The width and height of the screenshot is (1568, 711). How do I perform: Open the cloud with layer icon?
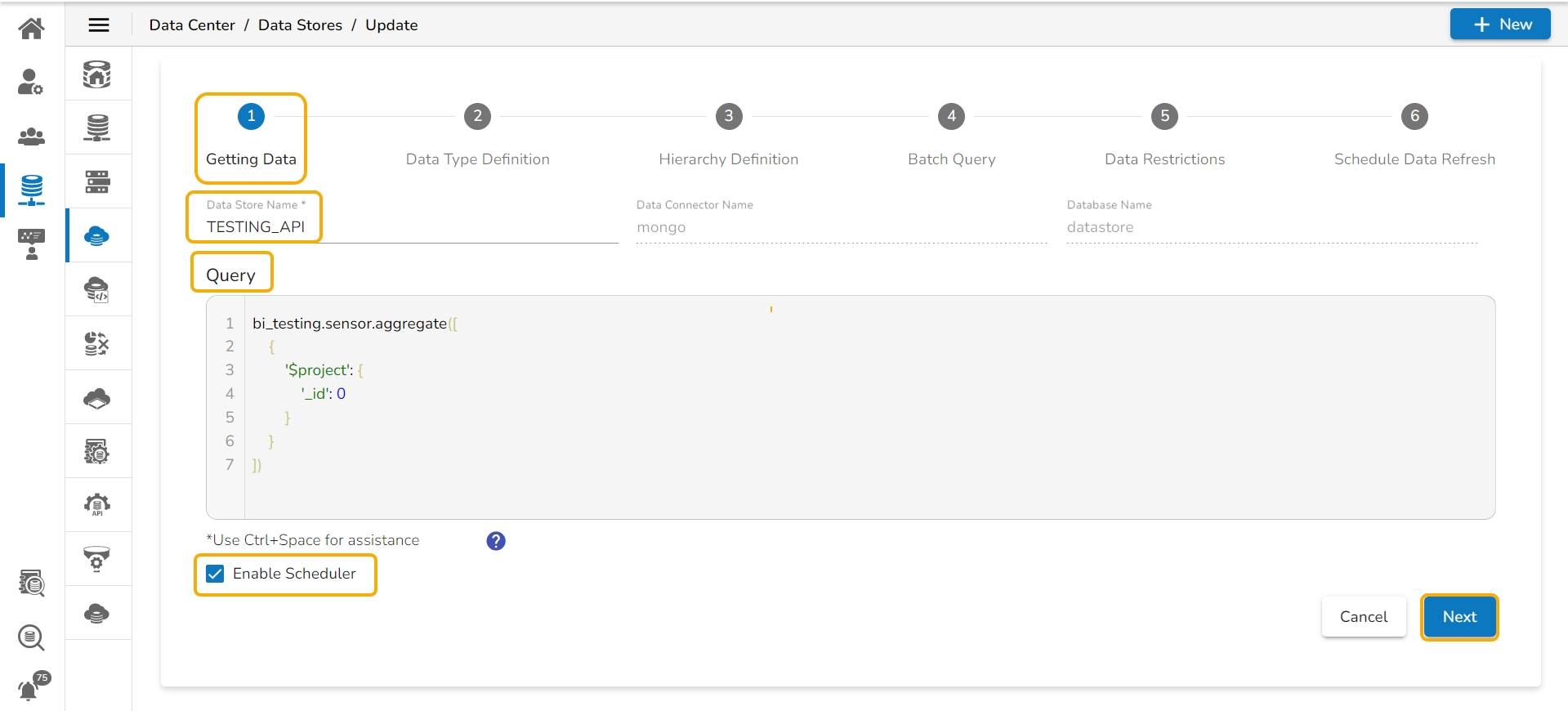[97, 398]
